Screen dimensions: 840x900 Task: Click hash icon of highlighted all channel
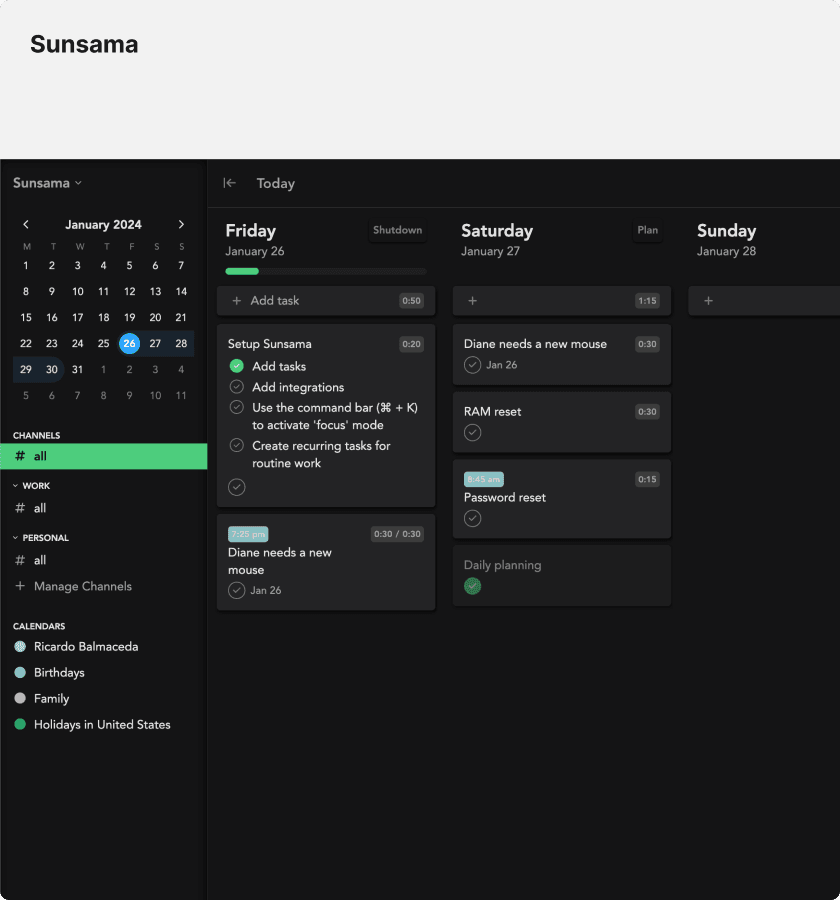pos(20,456)
